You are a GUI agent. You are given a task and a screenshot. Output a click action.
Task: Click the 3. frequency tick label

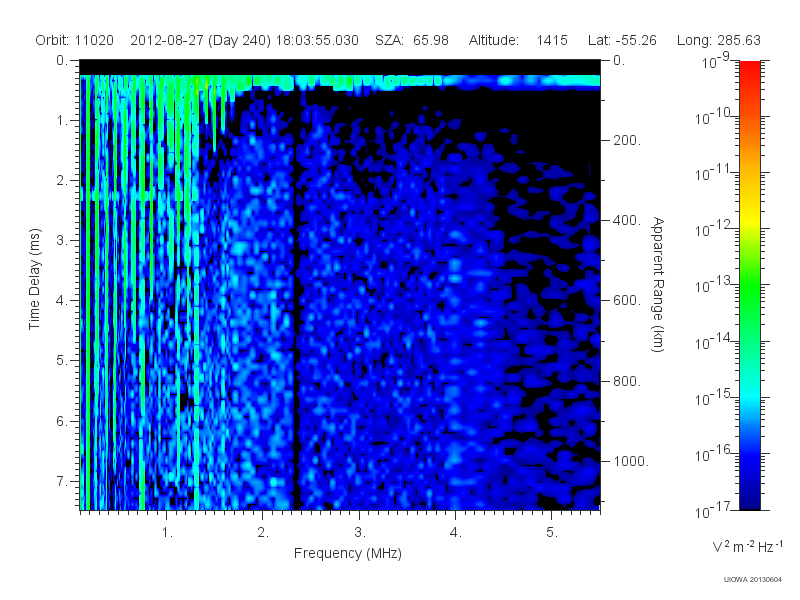tap(360, 533)
